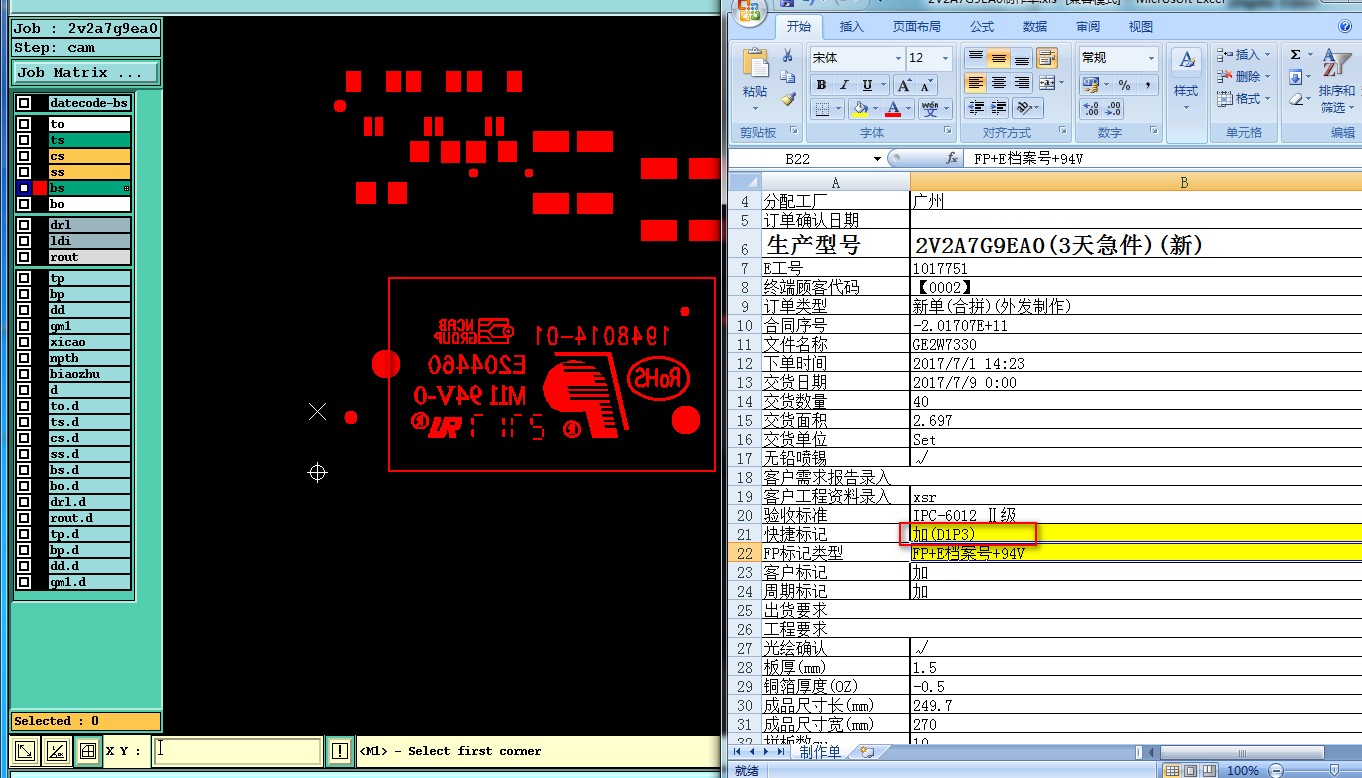Click the Middle Align icon
The image size is (1362, 778).
click(x=998, y=57)
